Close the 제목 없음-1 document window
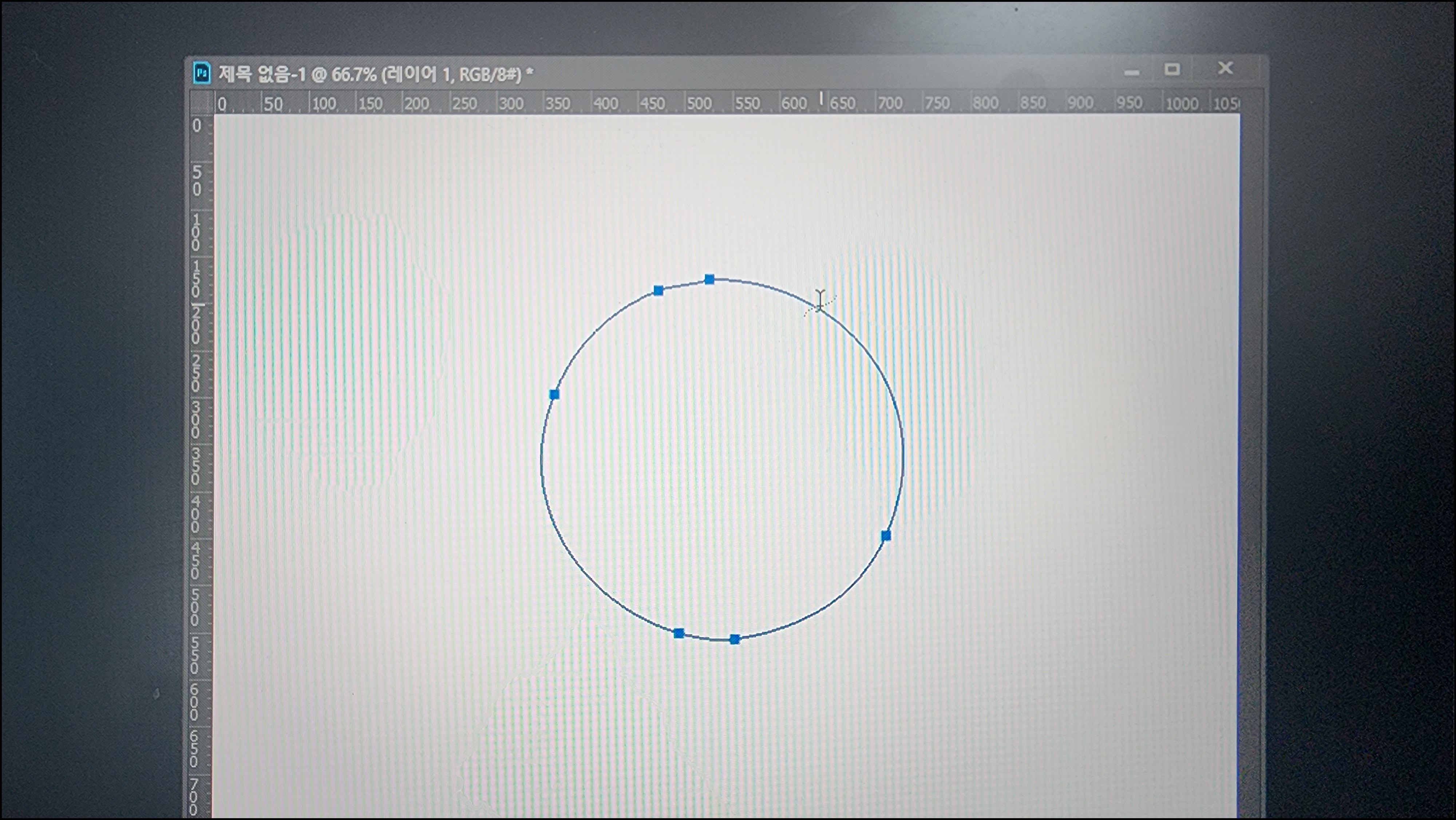1456x820 pixels. click(1225, 68)
